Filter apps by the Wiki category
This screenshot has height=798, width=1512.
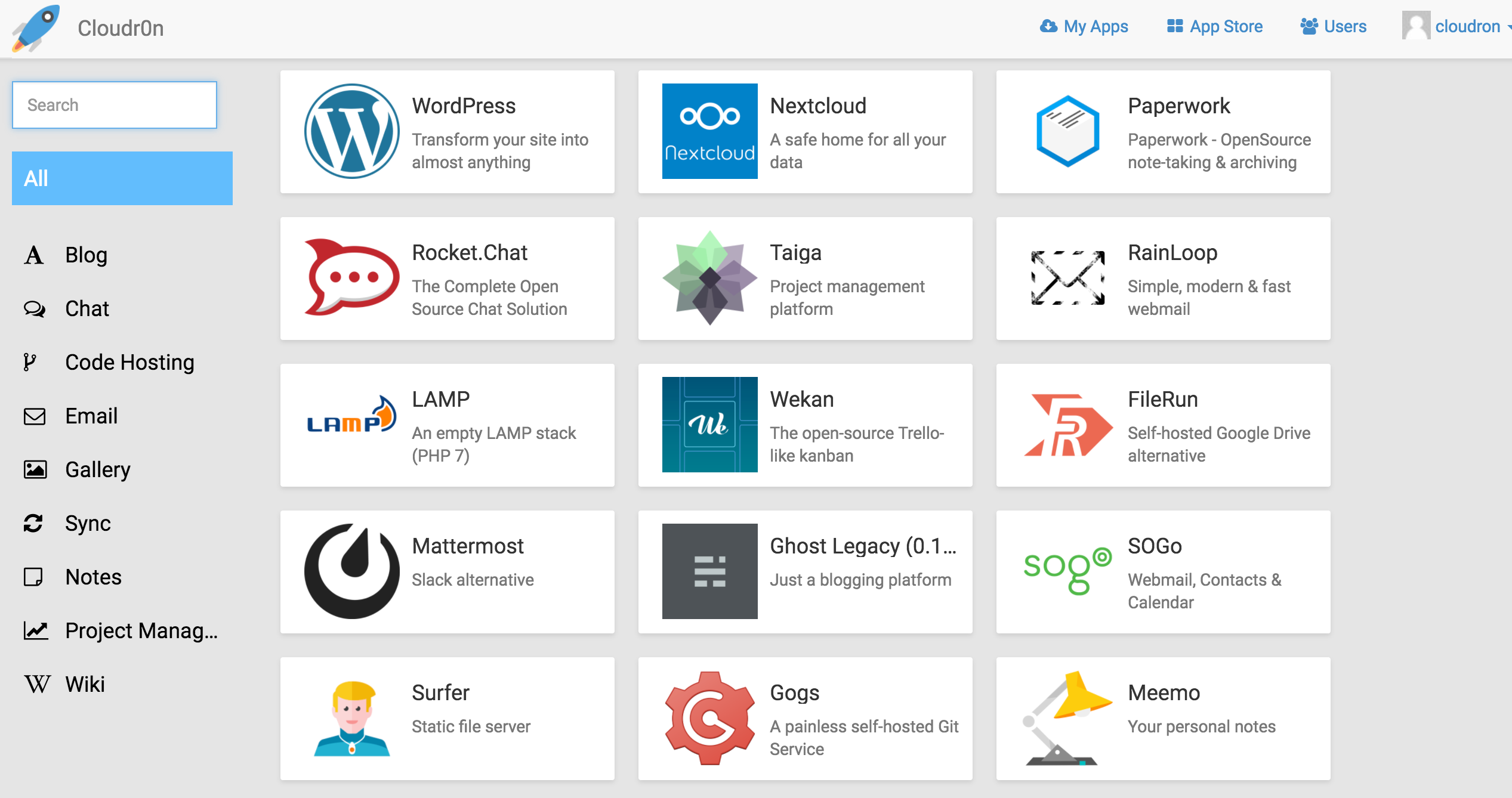point(85,685)
